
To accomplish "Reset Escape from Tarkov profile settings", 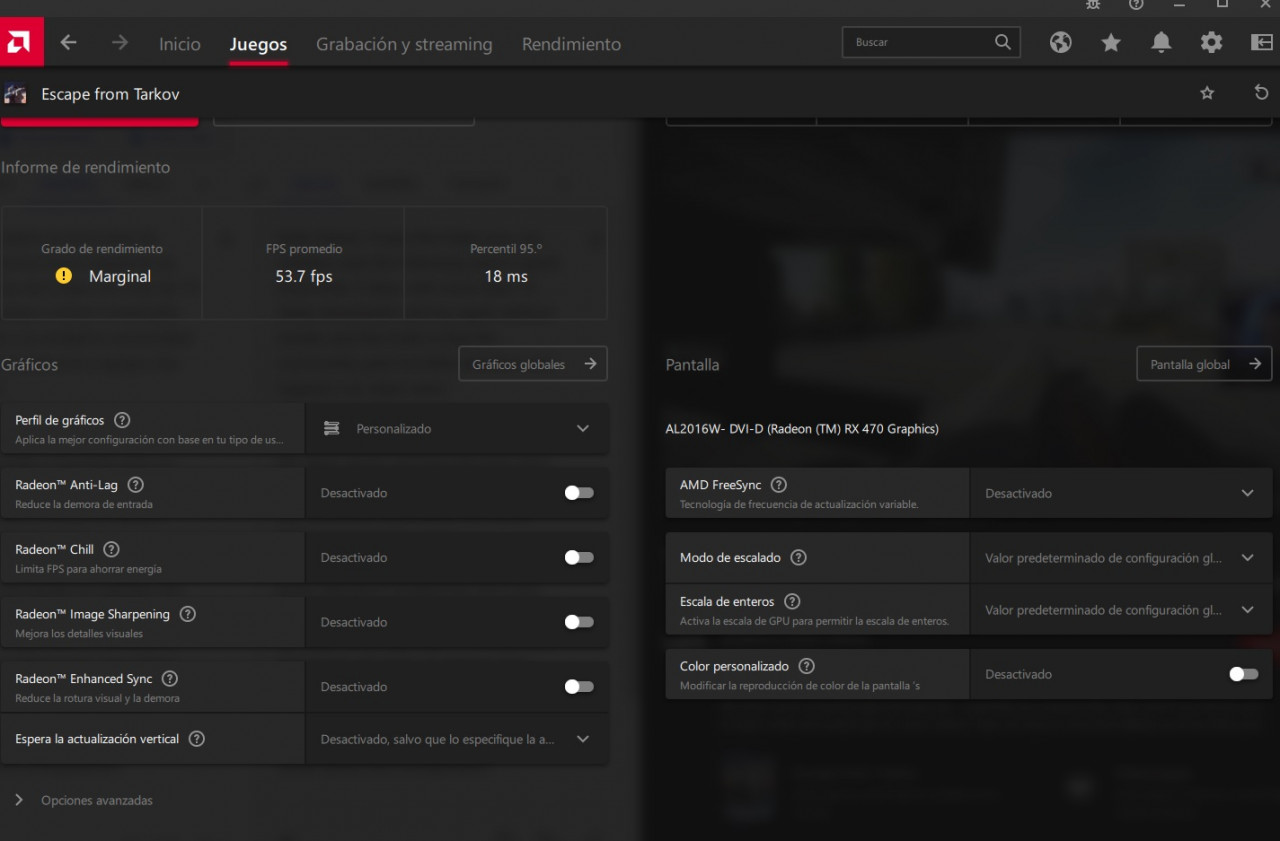I will click(x=1261, y=93).
